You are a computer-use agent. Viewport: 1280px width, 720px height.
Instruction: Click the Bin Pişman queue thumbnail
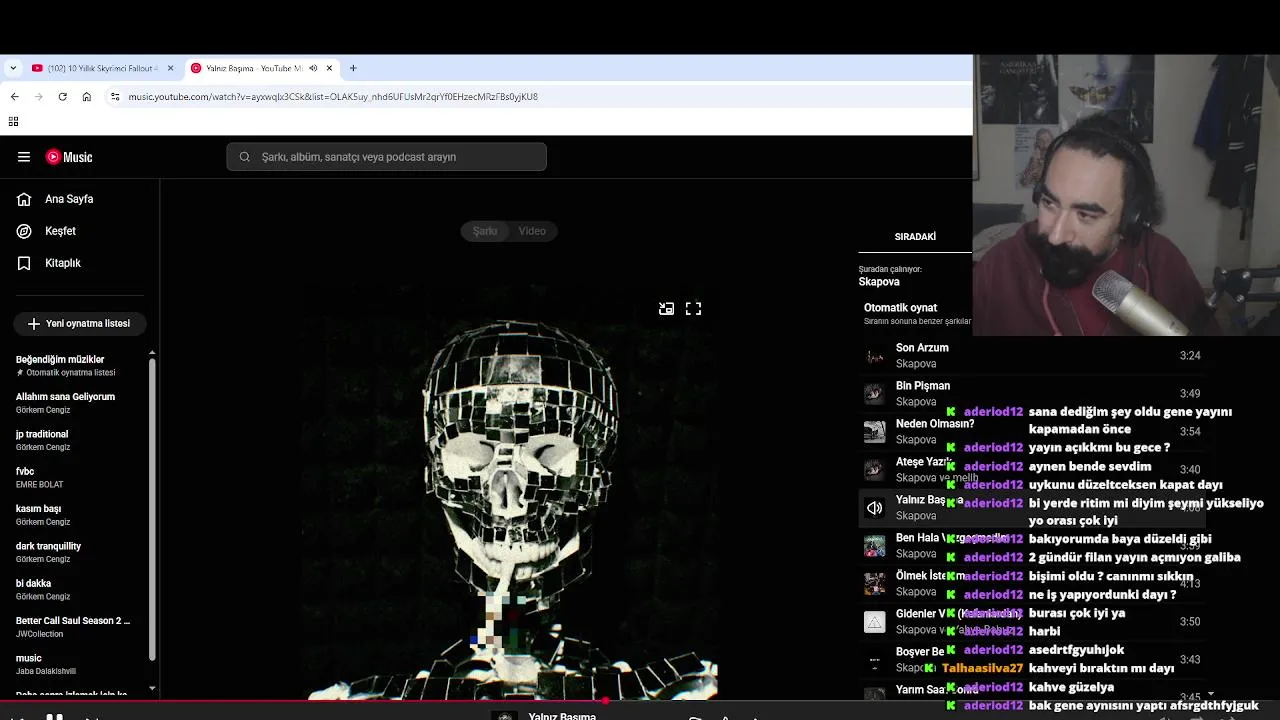pos(875,394)
